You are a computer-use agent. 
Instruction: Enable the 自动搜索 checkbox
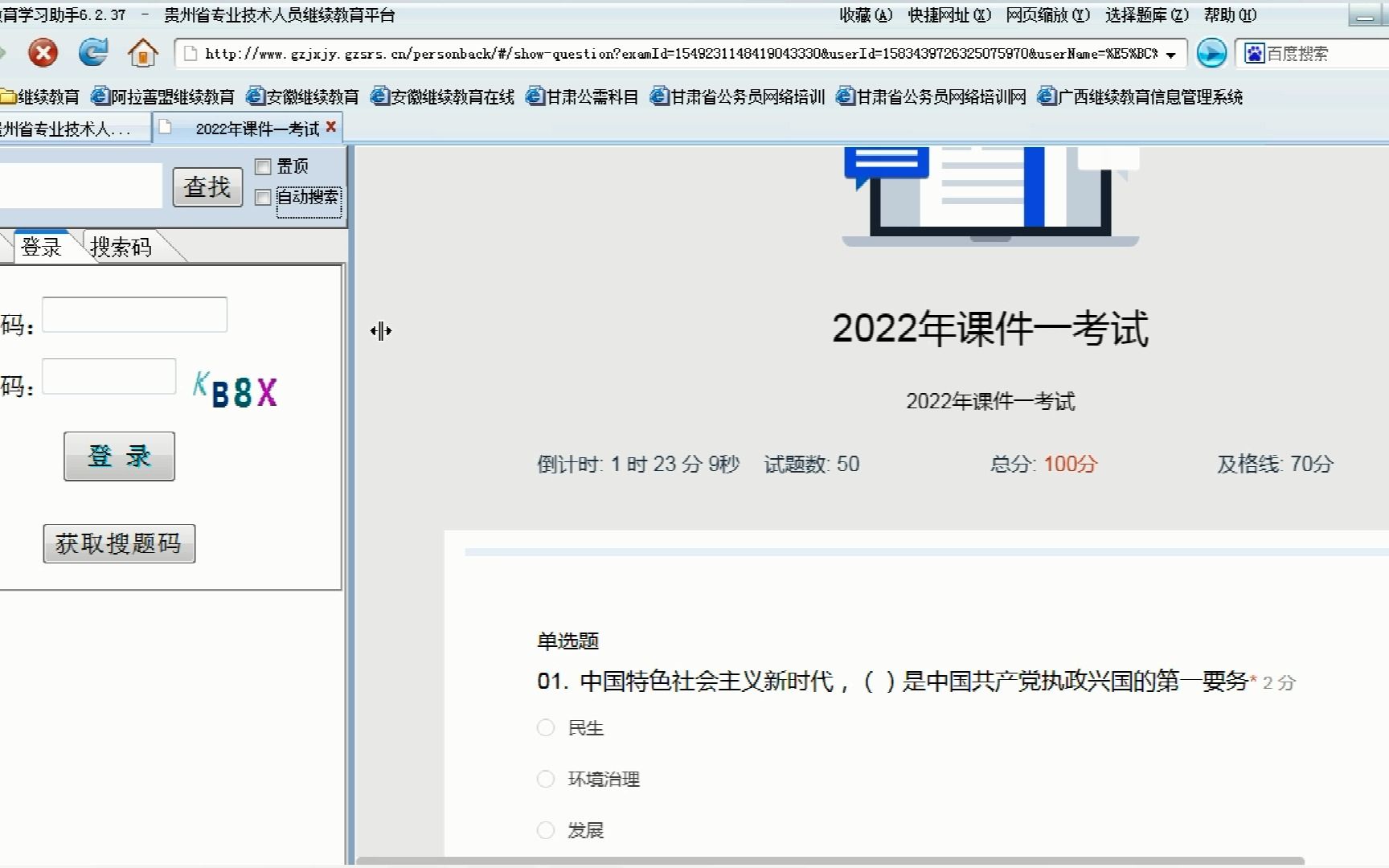point(262,197)
